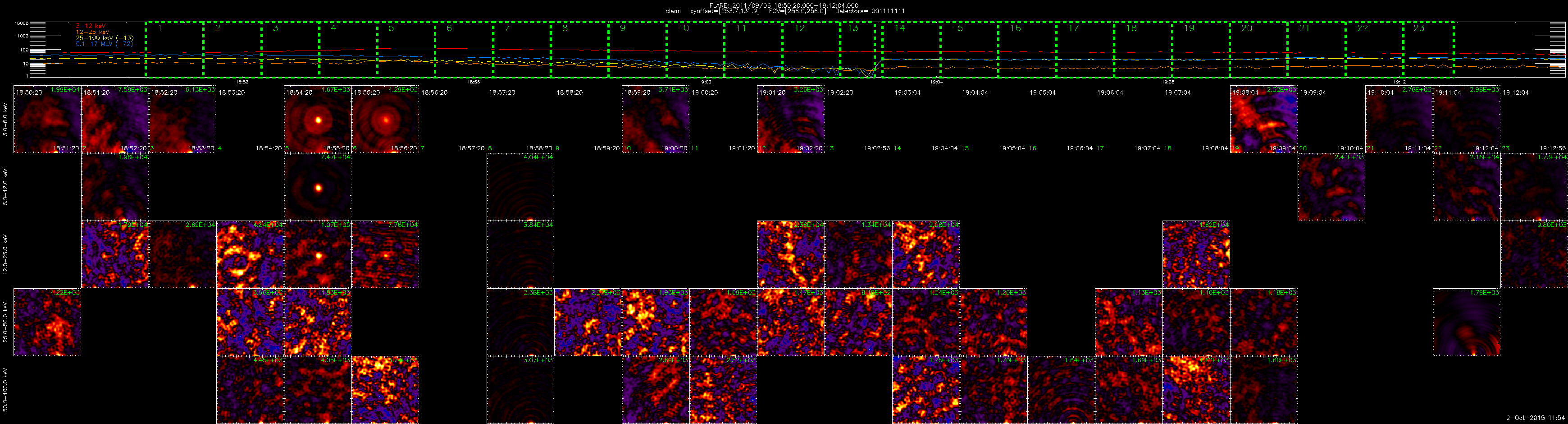Screen dimensions: 1568x424
Task: Click the 50.0-100.0 keV map for interval 18
Action: click(1196, 390)
